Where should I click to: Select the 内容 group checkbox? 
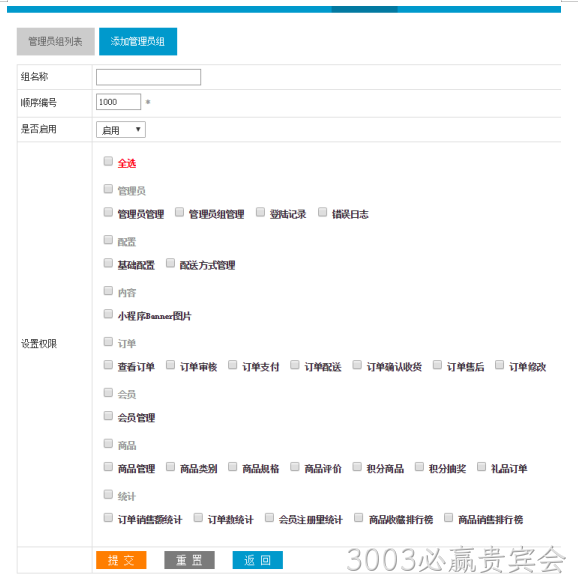(108, 291)
